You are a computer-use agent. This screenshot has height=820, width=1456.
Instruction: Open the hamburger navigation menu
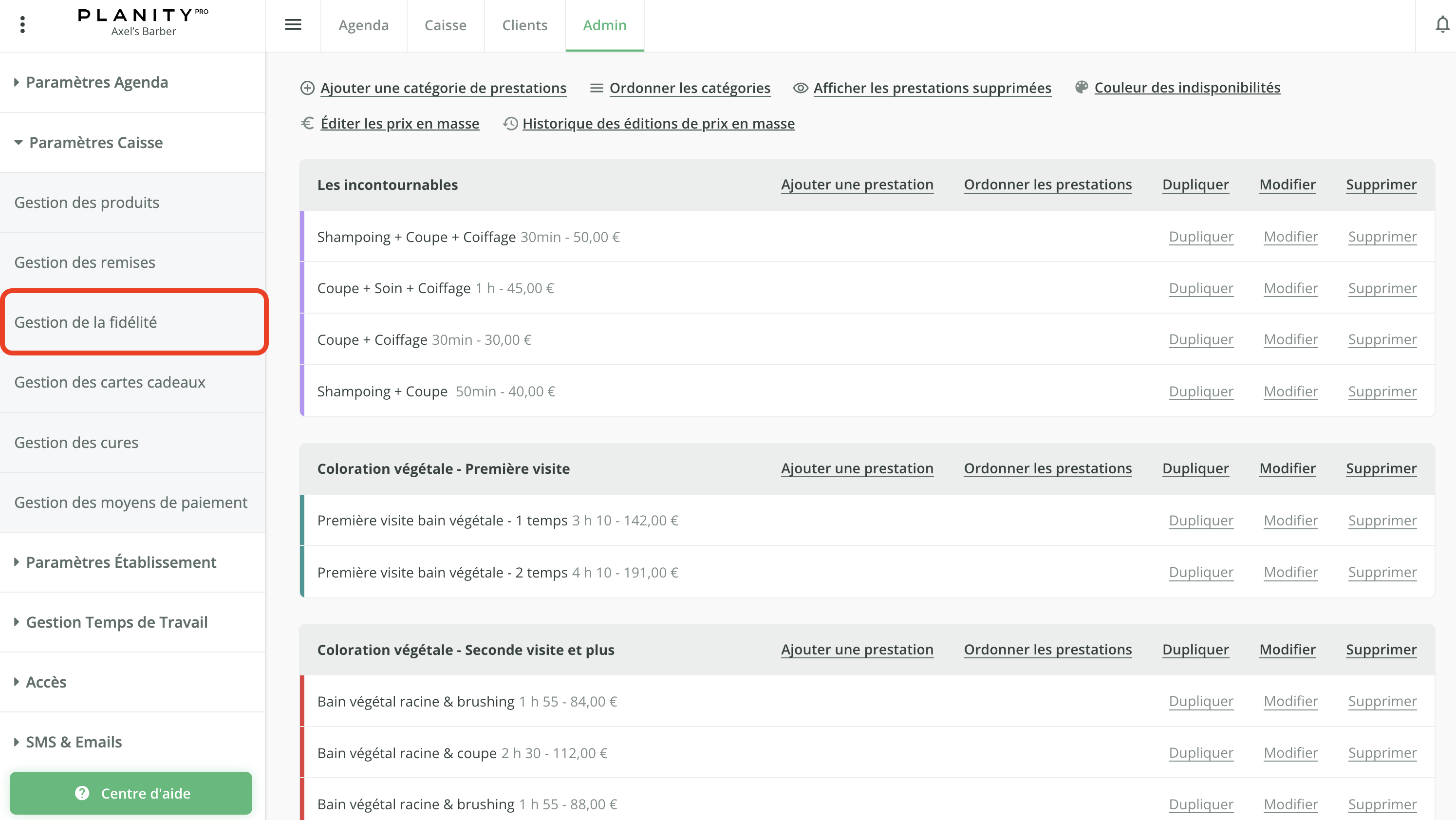(x=293, y=25)
